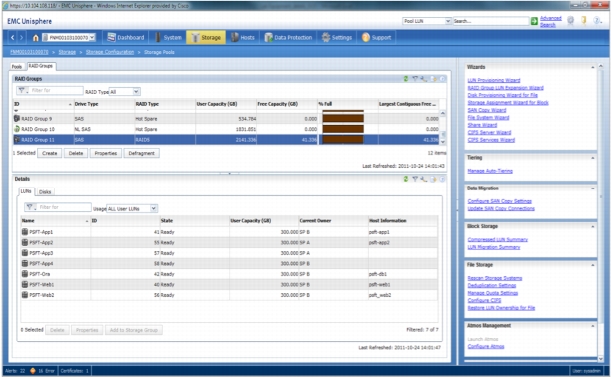Click the PSFT-App1 LUN icon
612x379 pixels.
[25, 232]
